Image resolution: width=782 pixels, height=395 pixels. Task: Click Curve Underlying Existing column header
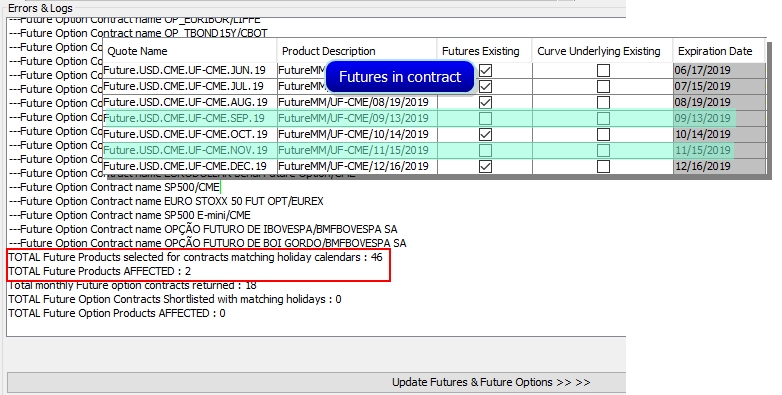click(602, 51)
